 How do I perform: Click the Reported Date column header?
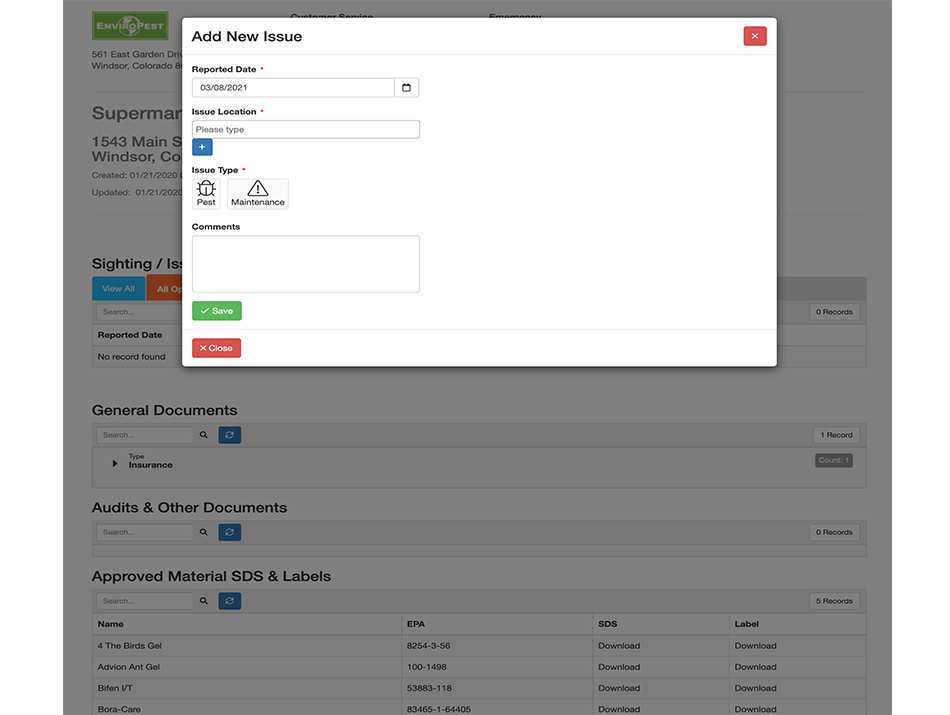point(130,334)
